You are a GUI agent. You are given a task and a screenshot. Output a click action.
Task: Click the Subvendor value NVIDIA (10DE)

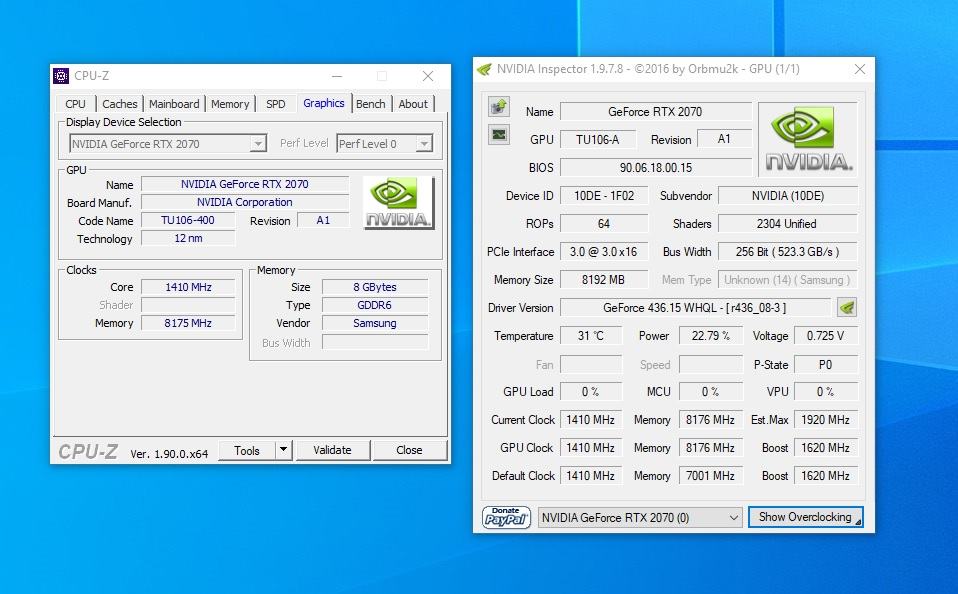(x=788, y=196)
